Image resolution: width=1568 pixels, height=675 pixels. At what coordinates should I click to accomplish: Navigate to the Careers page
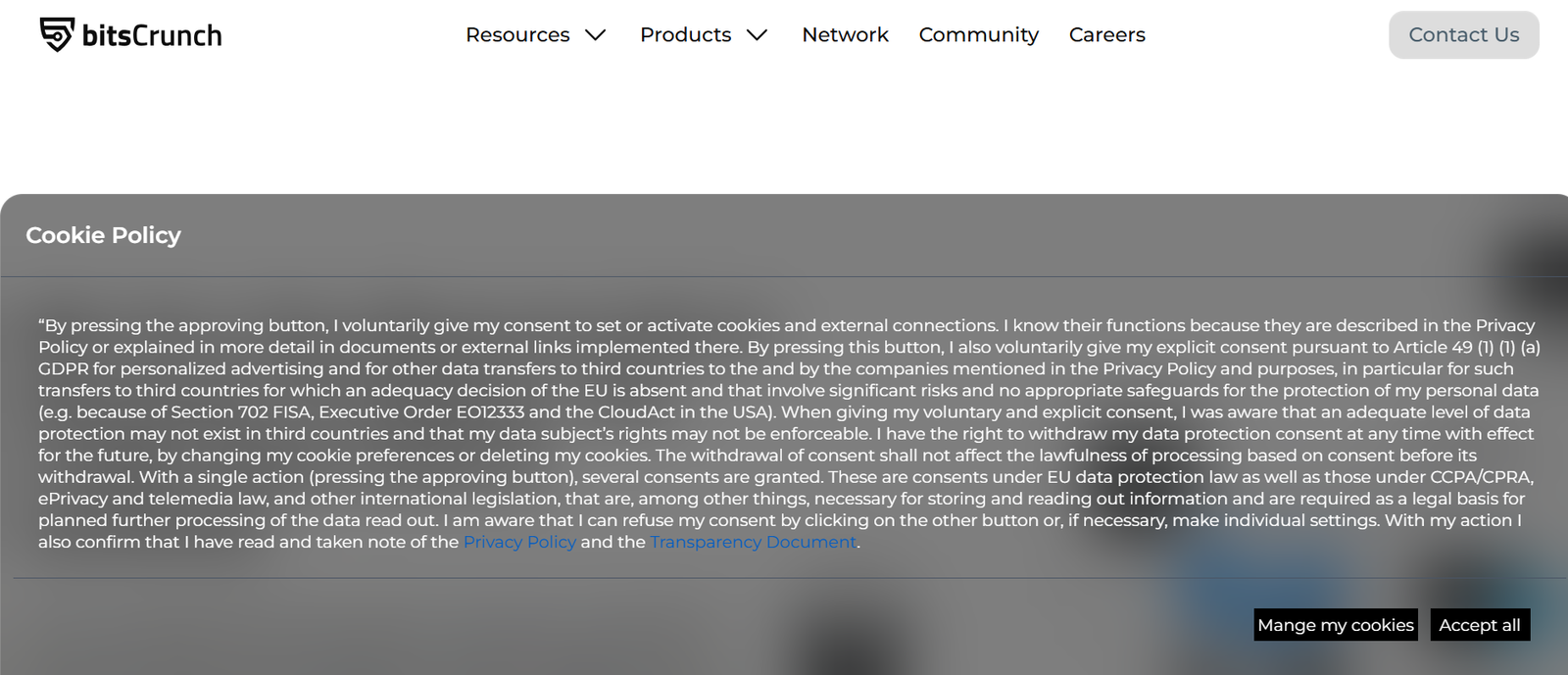1106,35
